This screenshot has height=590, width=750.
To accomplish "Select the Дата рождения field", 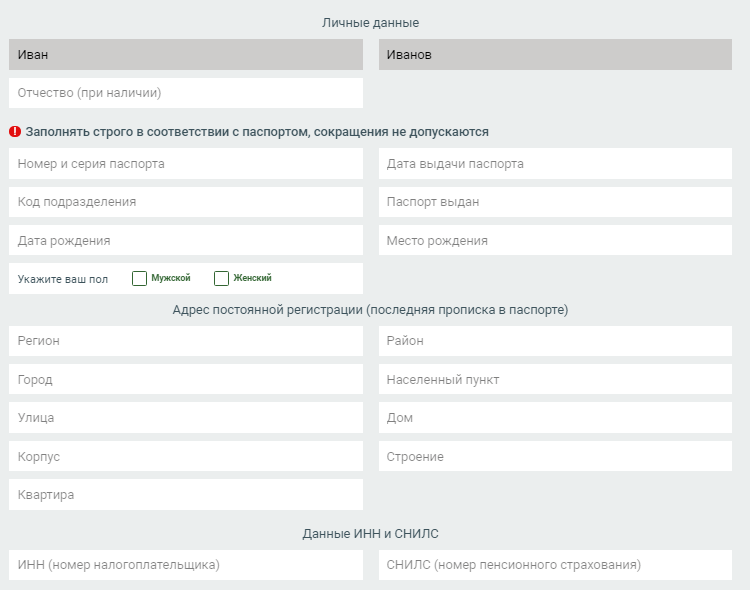I will 186,240.
